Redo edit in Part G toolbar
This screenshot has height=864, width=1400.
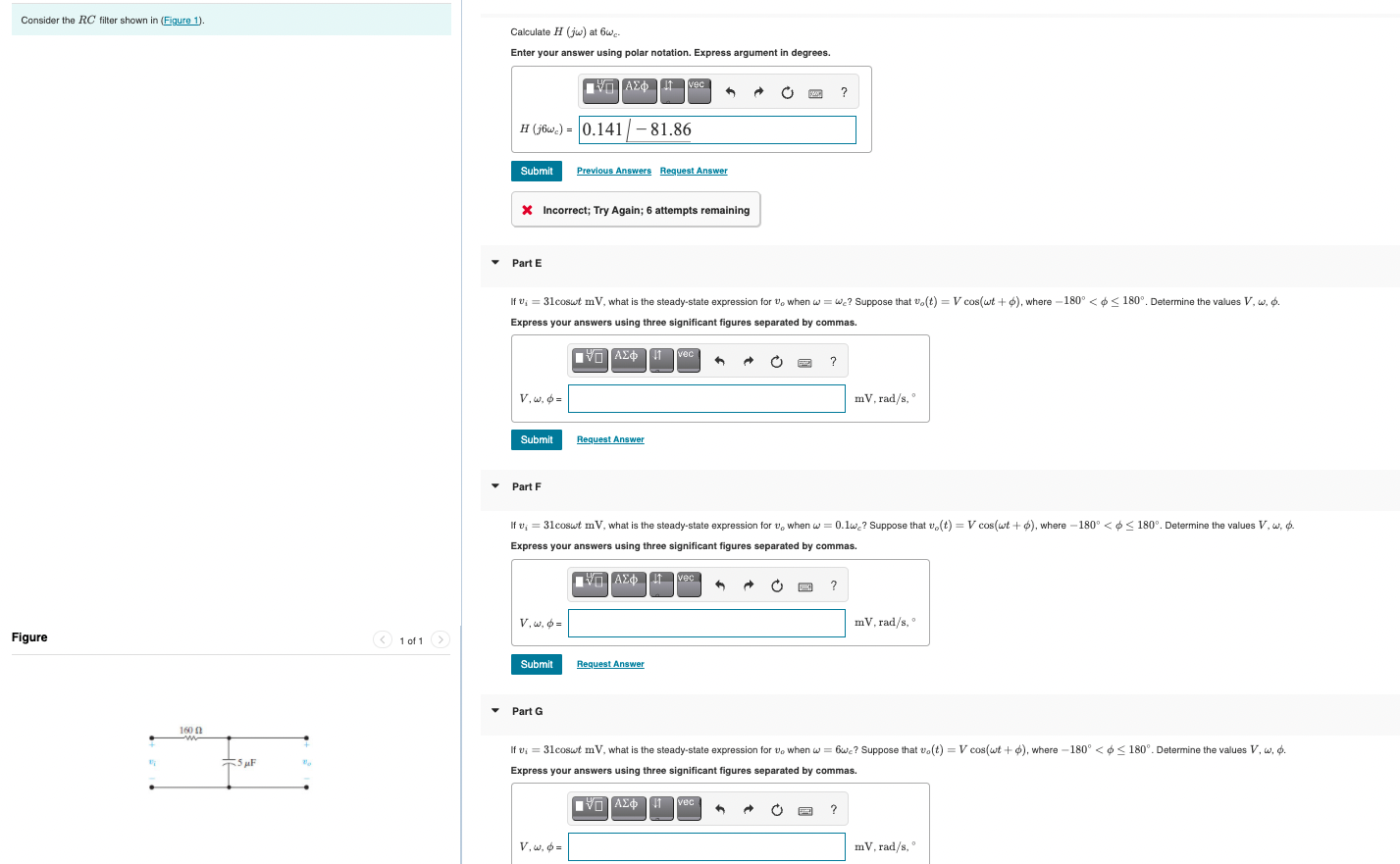tap(748, 810)
